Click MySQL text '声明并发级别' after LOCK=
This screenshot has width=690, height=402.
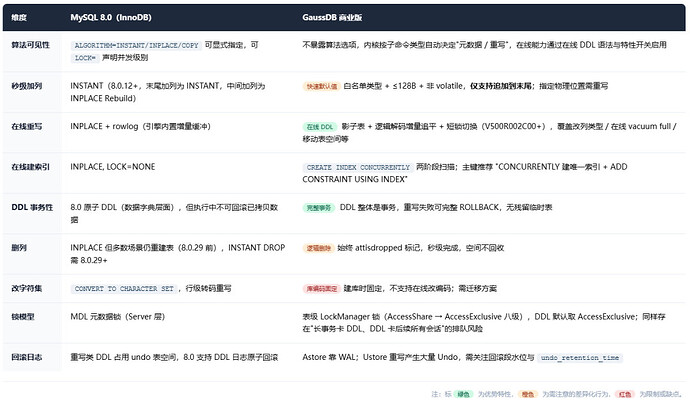tap(125, 57)
